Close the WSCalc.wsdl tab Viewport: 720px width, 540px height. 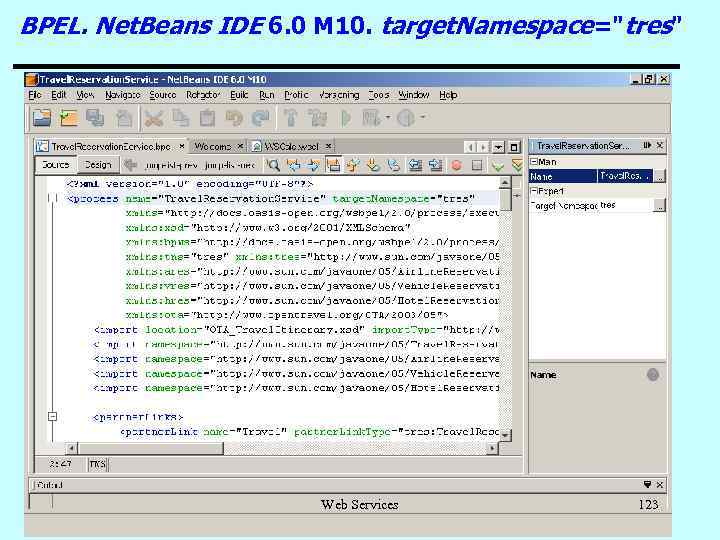pyautogui.click(x=328, y=146)
